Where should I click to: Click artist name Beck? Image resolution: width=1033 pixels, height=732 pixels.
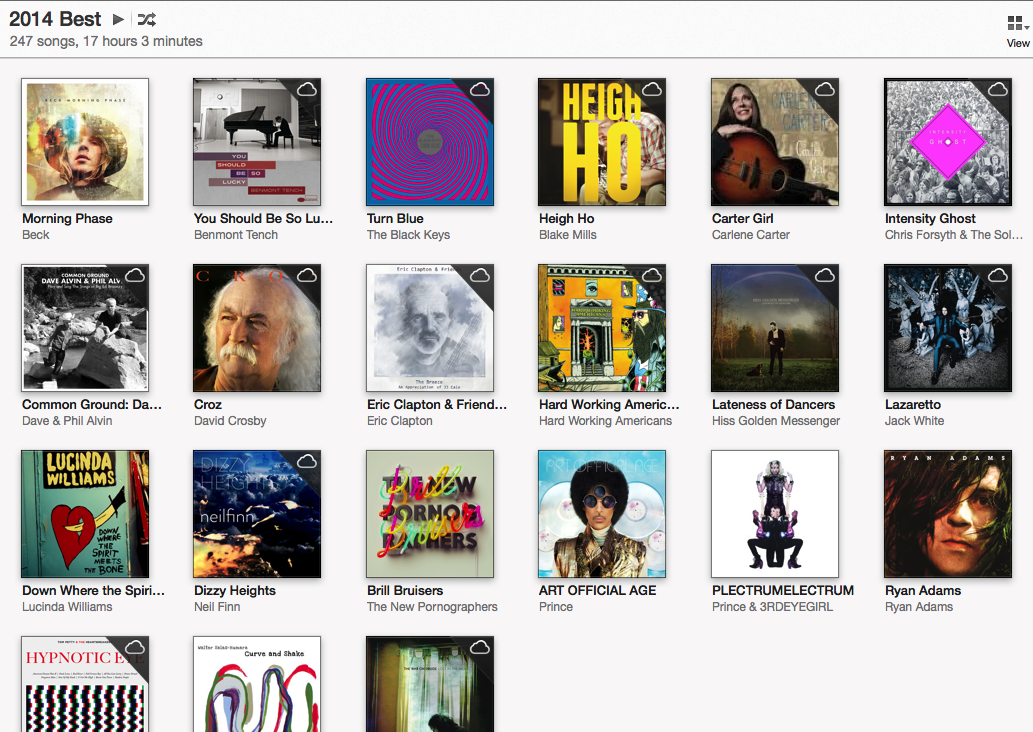pos(36,235)
